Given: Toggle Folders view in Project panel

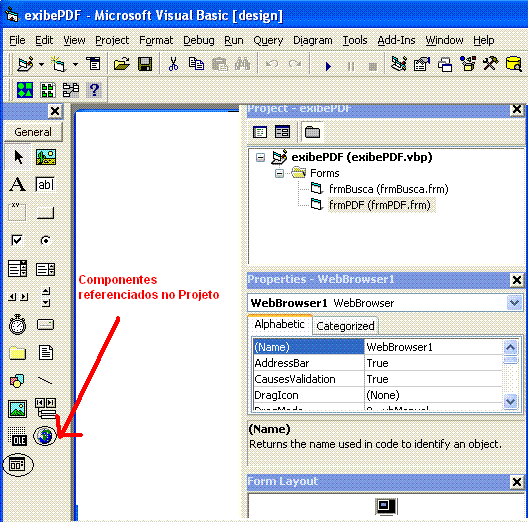Looking at the screenshot, I should tap(312, 132).
